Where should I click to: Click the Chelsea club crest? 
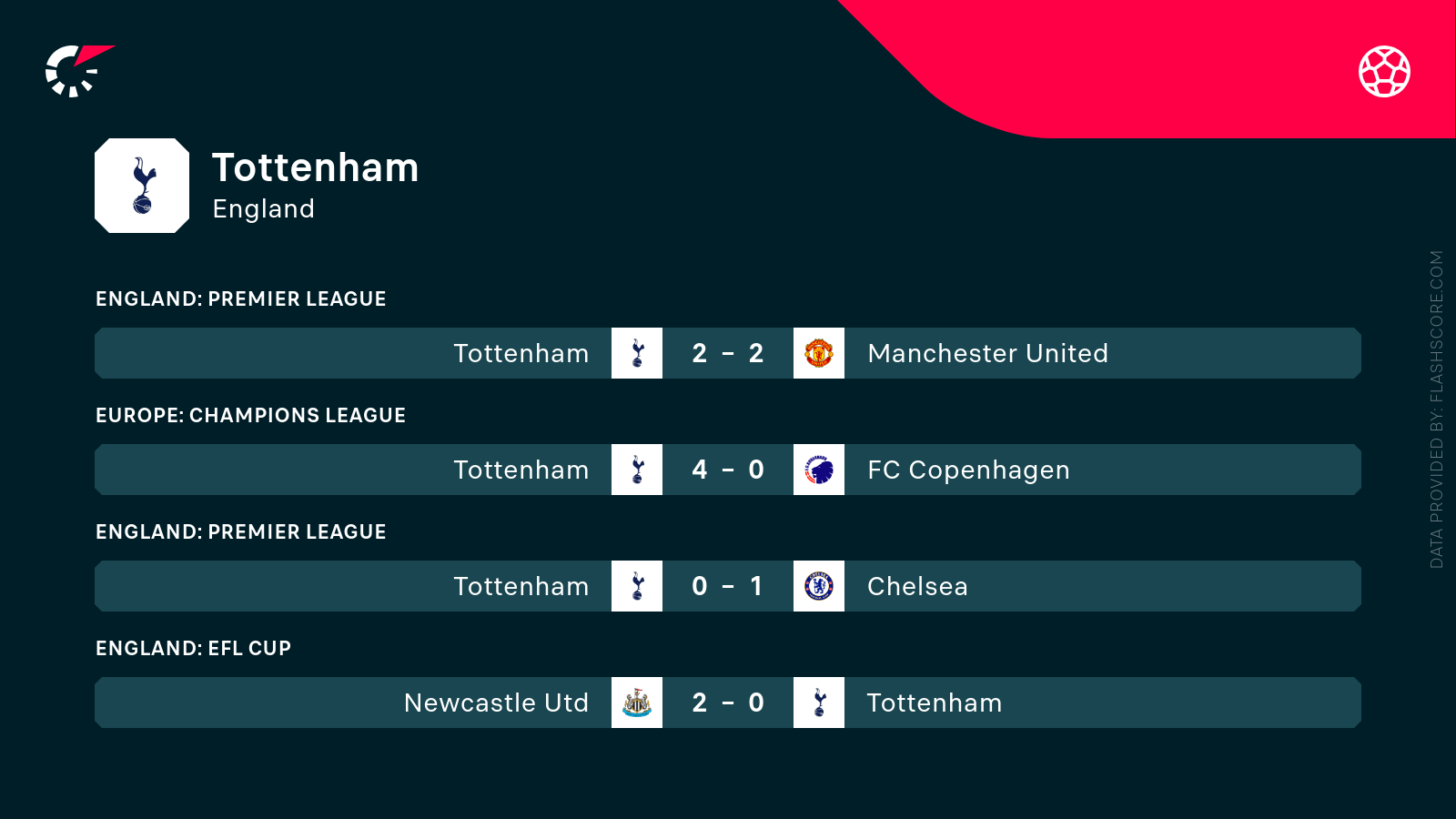pos(819,586)
